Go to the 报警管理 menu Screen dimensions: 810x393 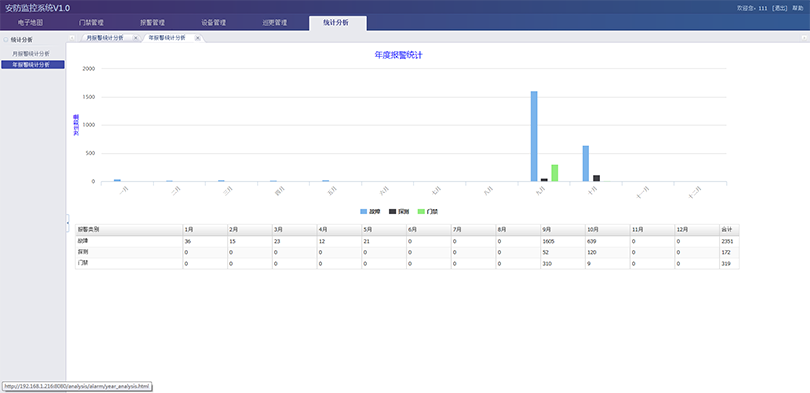[152, 23]
